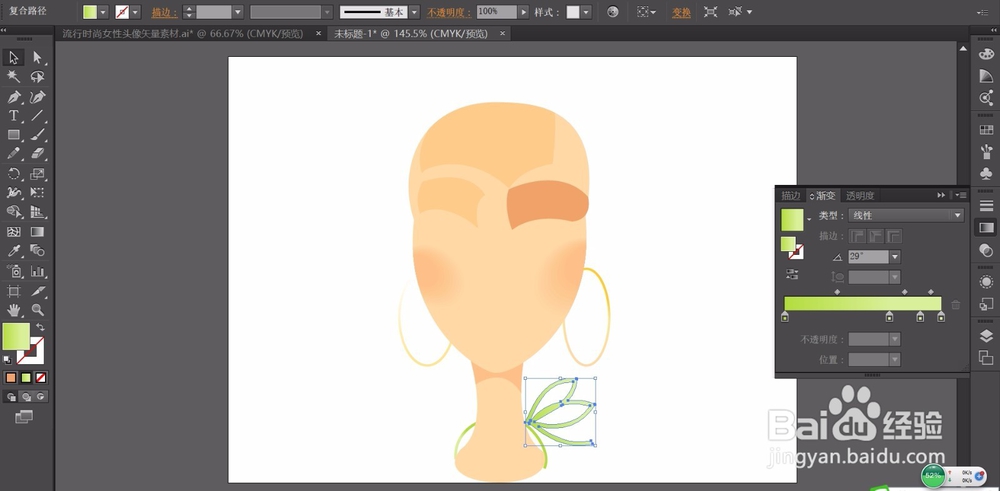Toggle Change Screen Mode button
The width and height of the screenshot is (1000, 491).
pos(24,416)
